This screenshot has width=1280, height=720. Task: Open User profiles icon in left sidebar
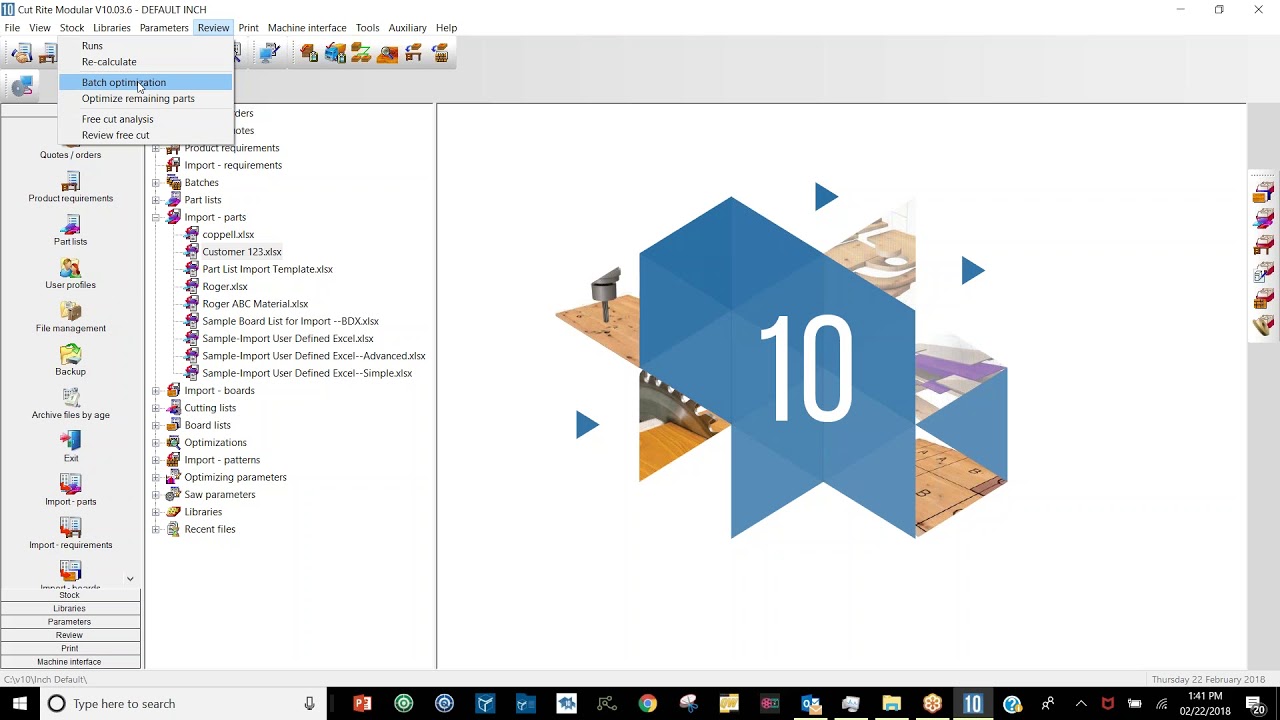[70, 268]
